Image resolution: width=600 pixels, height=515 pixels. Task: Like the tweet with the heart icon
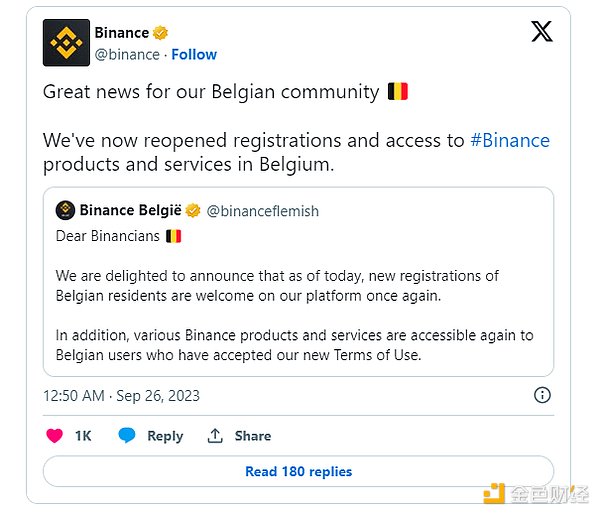coord(55,436)
